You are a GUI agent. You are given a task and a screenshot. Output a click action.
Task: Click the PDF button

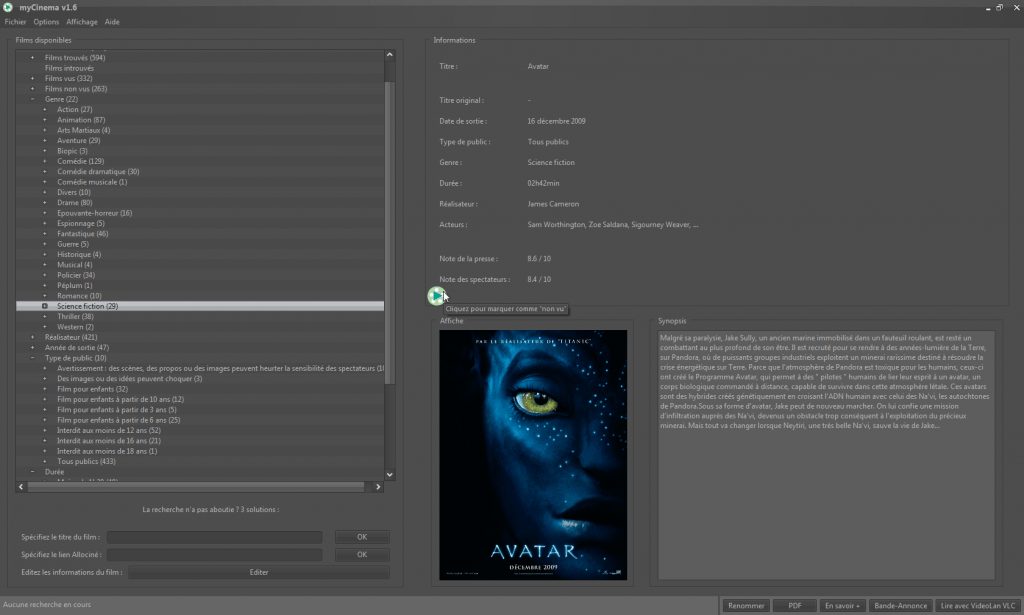[795, 606]
